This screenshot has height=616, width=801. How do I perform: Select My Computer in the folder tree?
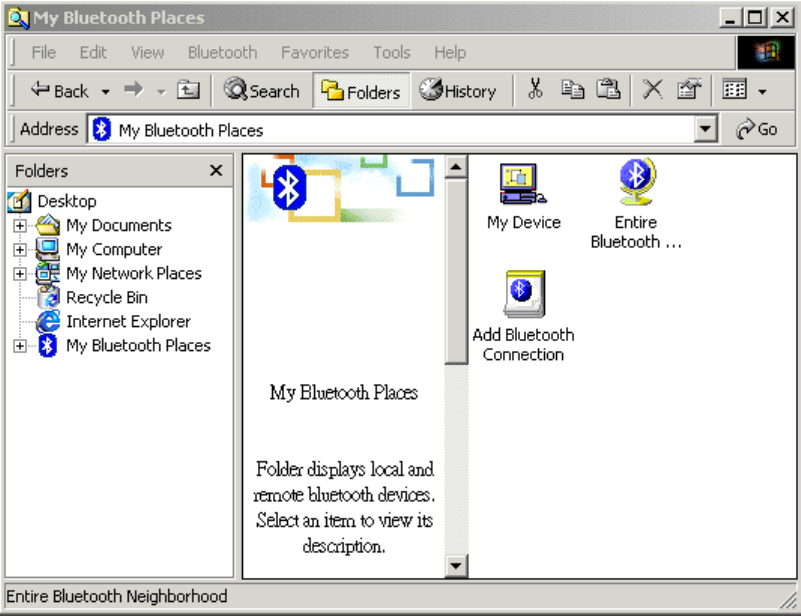[x=114, y=249]
